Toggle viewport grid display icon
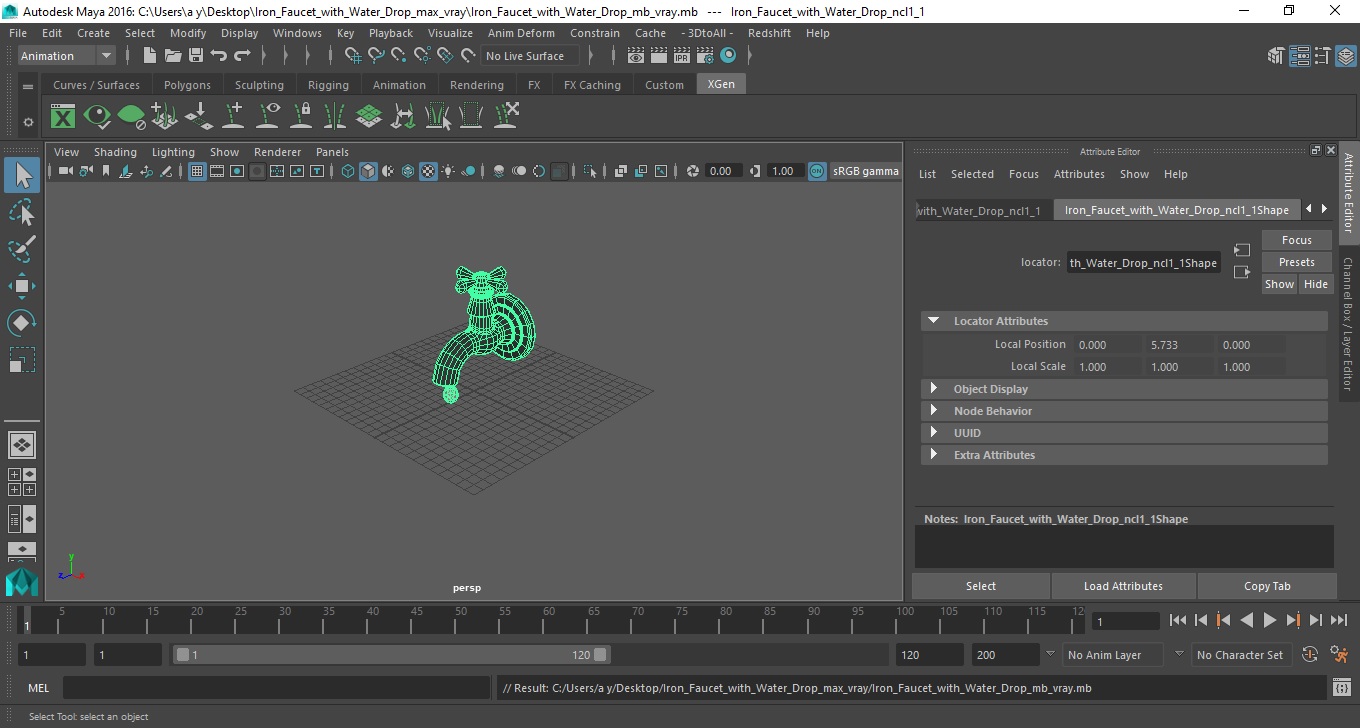Viewport: 1360px width, 728px height. tap(197, 172)
